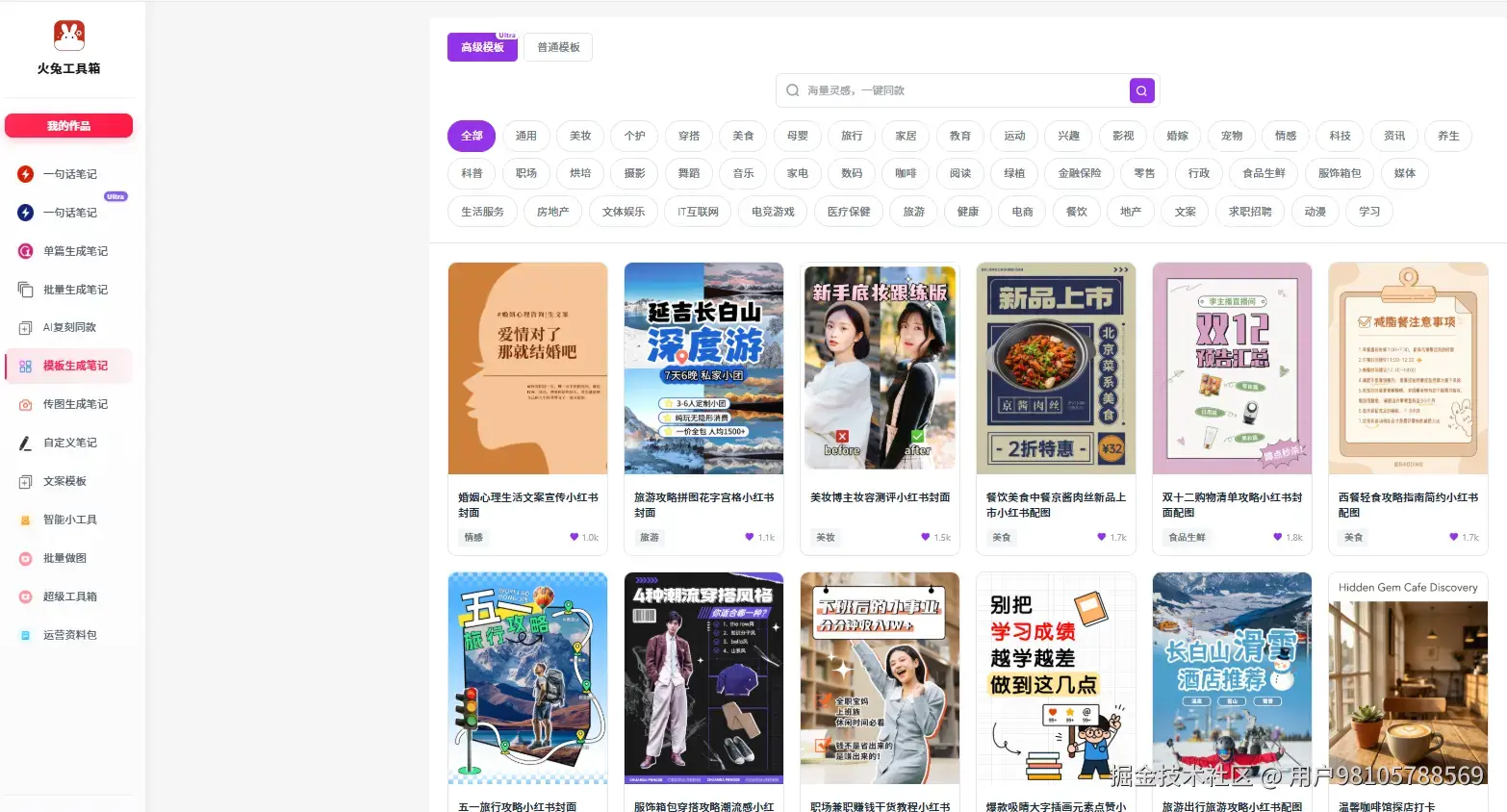Open the 批量做图 sidebar icon

[26, 559]
